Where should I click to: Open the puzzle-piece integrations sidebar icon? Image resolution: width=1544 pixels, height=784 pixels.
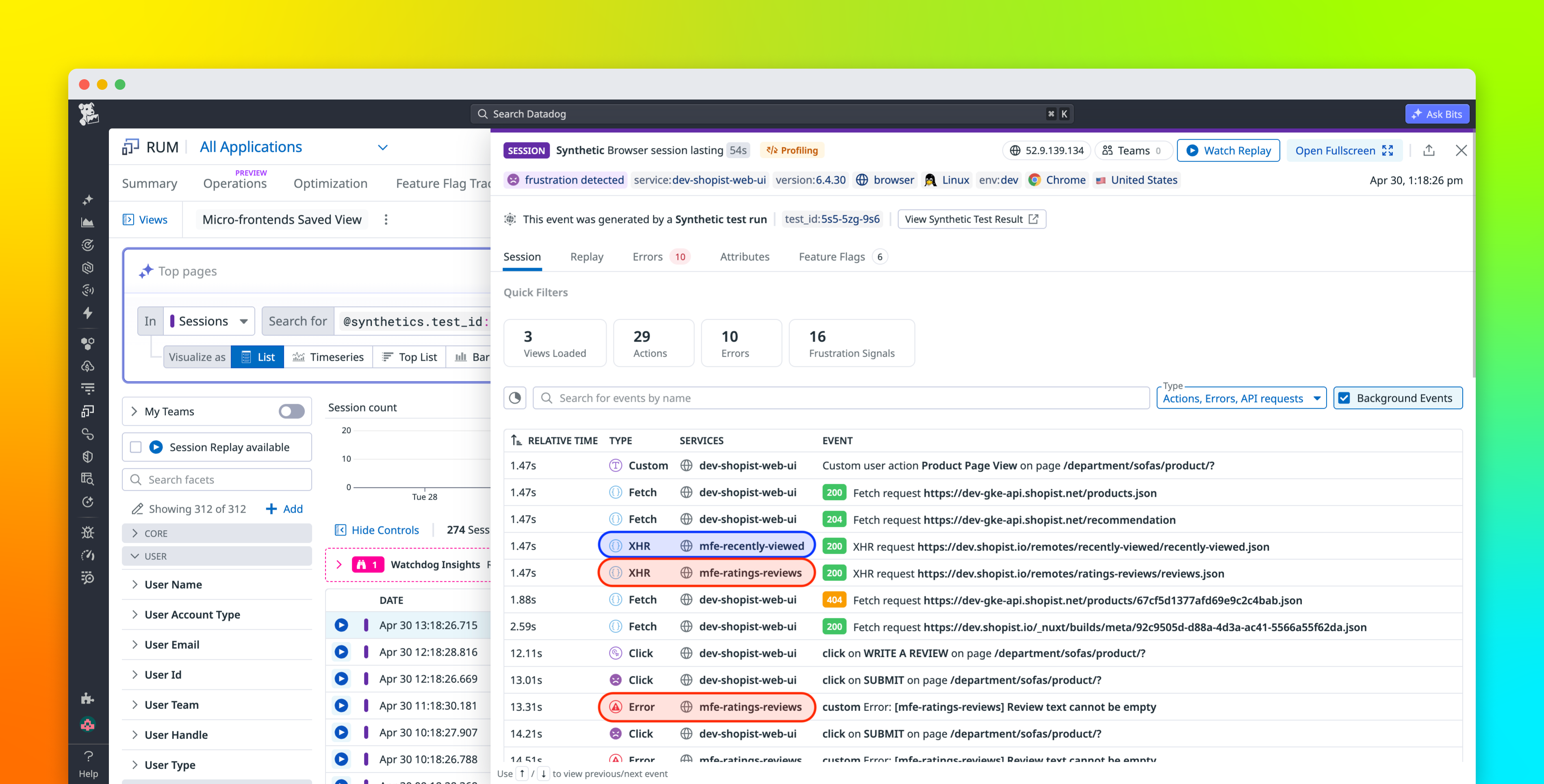[87, 698]
